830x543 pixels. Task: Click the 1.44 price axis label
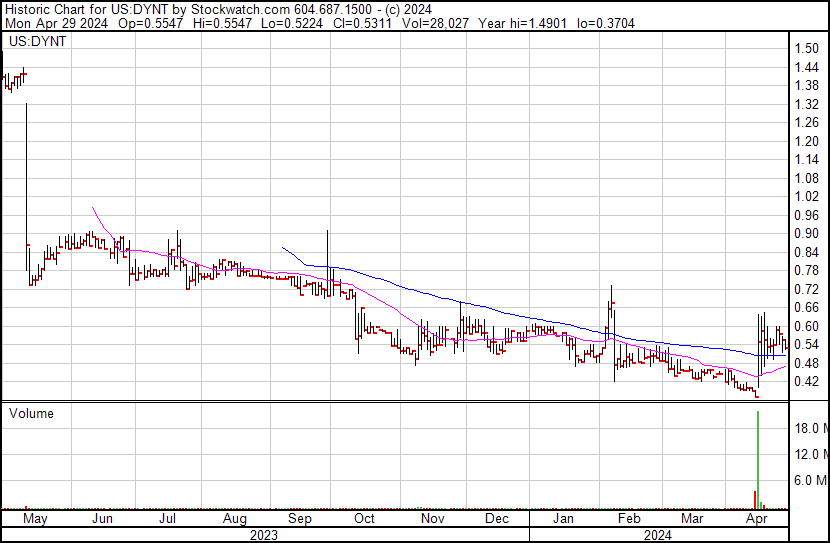tap(806, 67)
